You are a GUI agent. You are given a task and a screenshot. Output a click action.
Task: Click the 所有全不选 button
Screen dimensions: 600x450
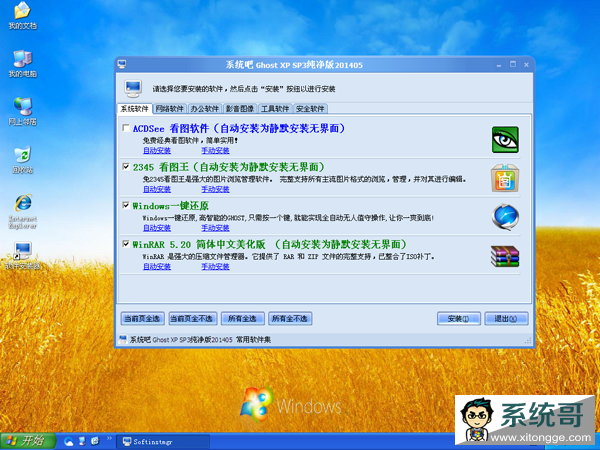click(x=290, y=318)
